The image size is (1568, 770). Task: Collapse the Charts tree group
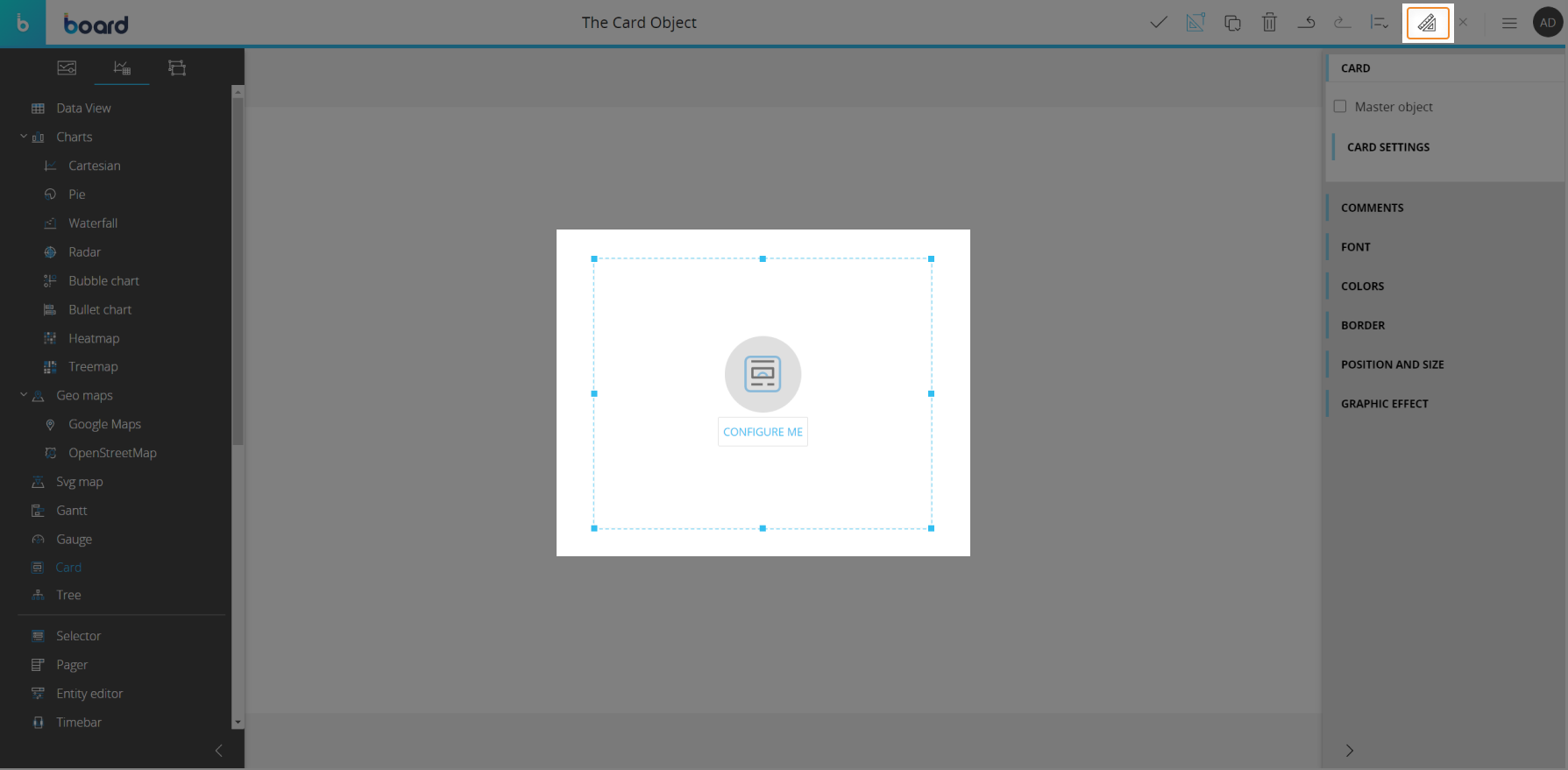(x=24, y=137)
